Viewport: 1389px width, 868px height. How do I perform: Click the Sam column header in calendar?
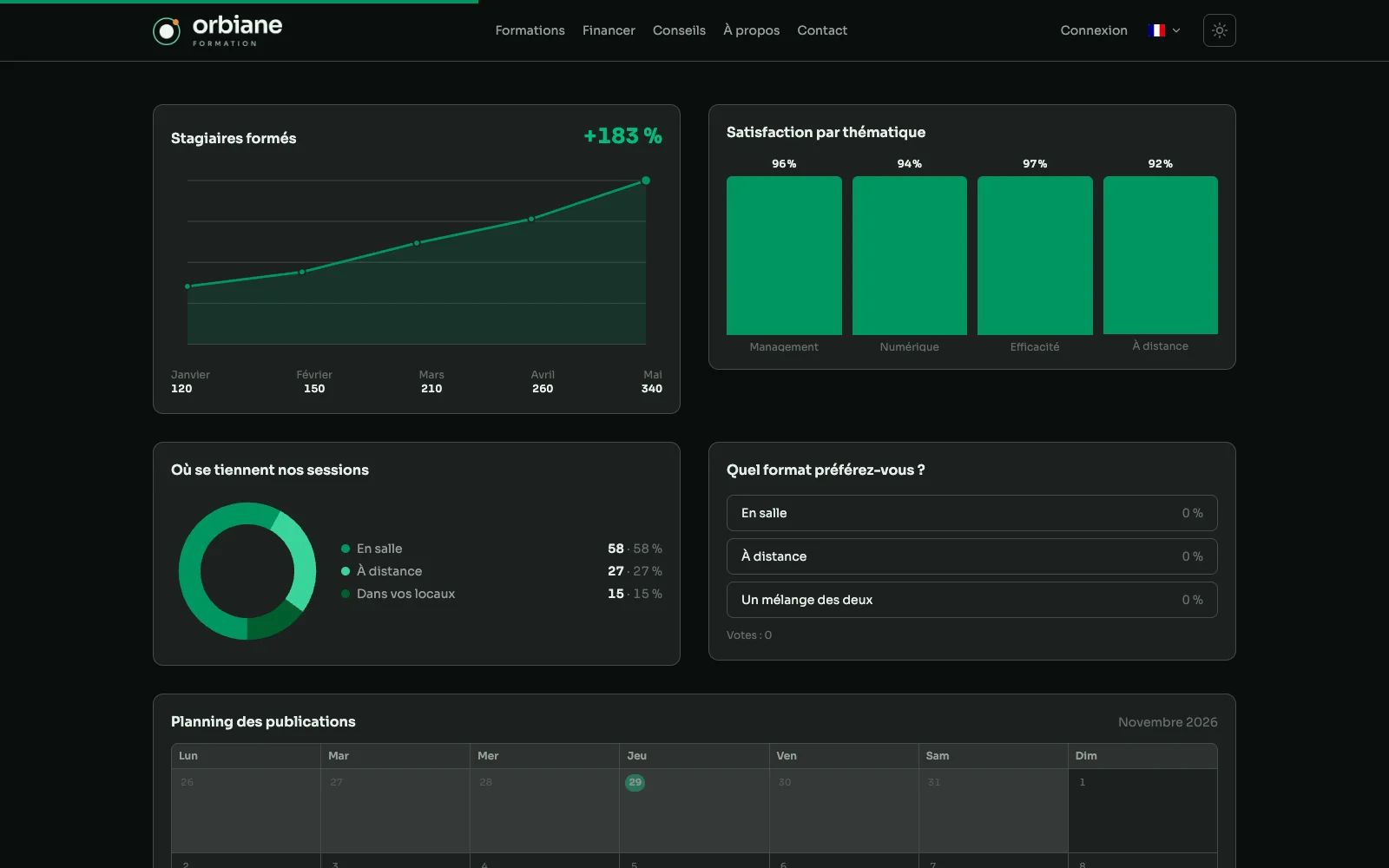pyautogui.click(x=993, y=756)
